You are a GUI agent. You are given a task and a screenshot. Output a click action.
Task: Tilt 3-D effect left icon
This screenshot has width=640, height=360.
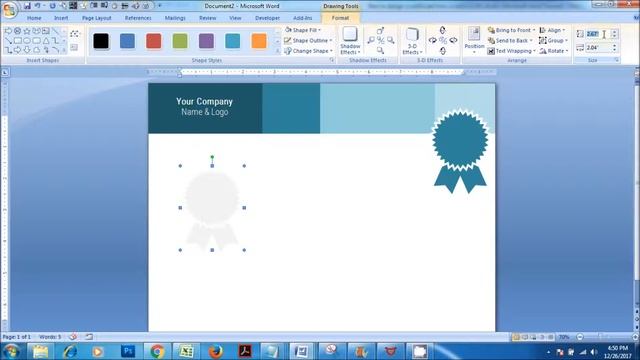[x=433, y=40]
